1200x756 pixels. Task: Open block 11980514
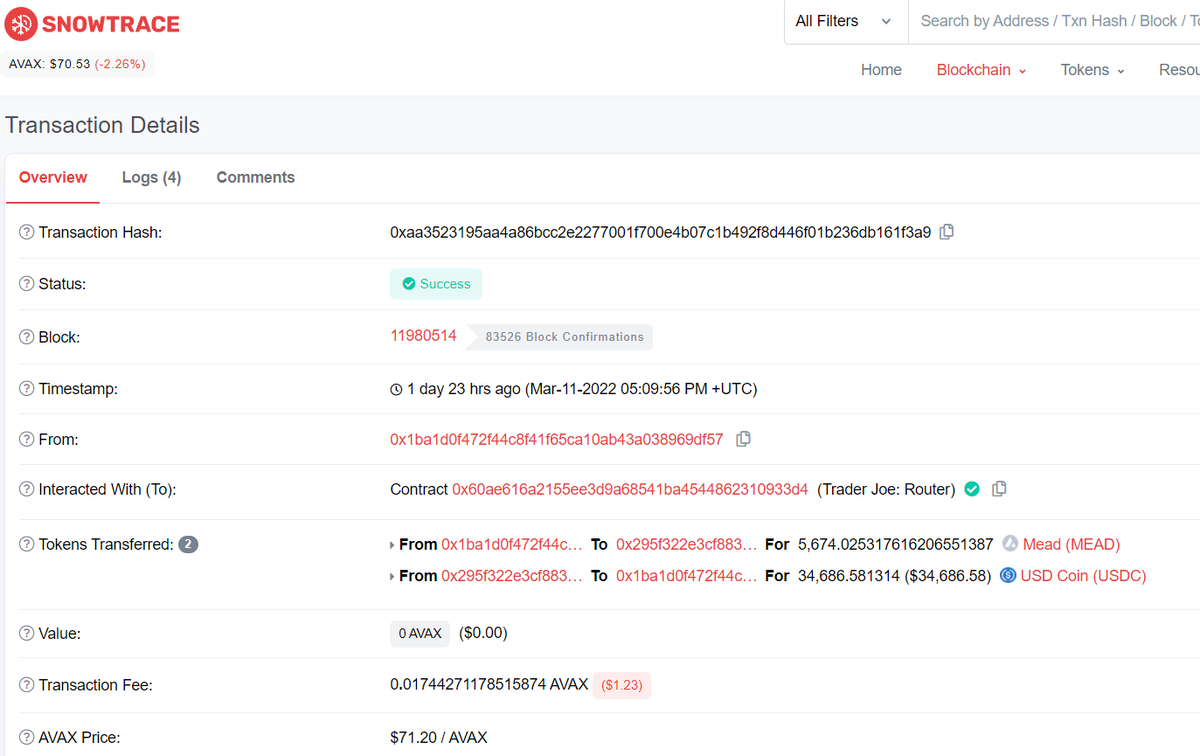click(423, 336)
